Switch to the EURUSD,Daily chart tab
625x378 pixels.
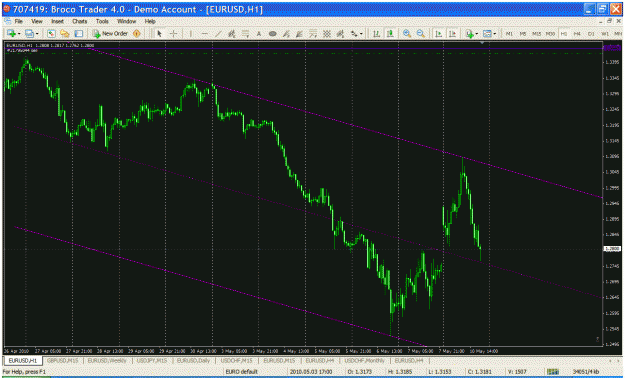pyautogui.click(x=193, y=360)
